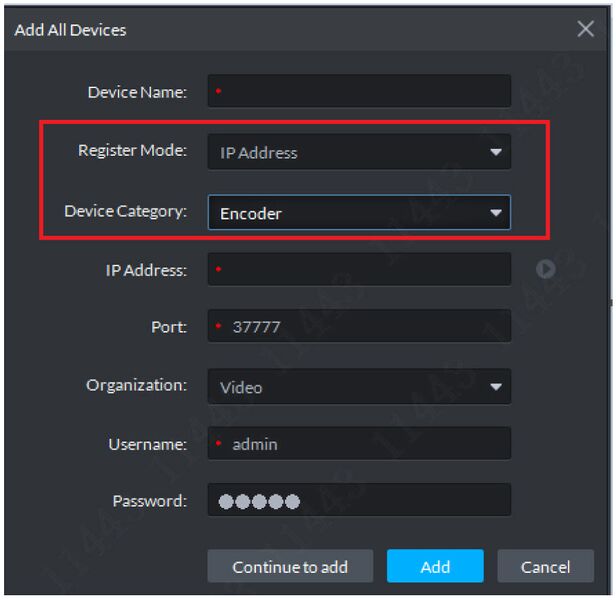Screen dimensions: 616x600
Task: Click the Register Mode label
Action: pos(132,150)
